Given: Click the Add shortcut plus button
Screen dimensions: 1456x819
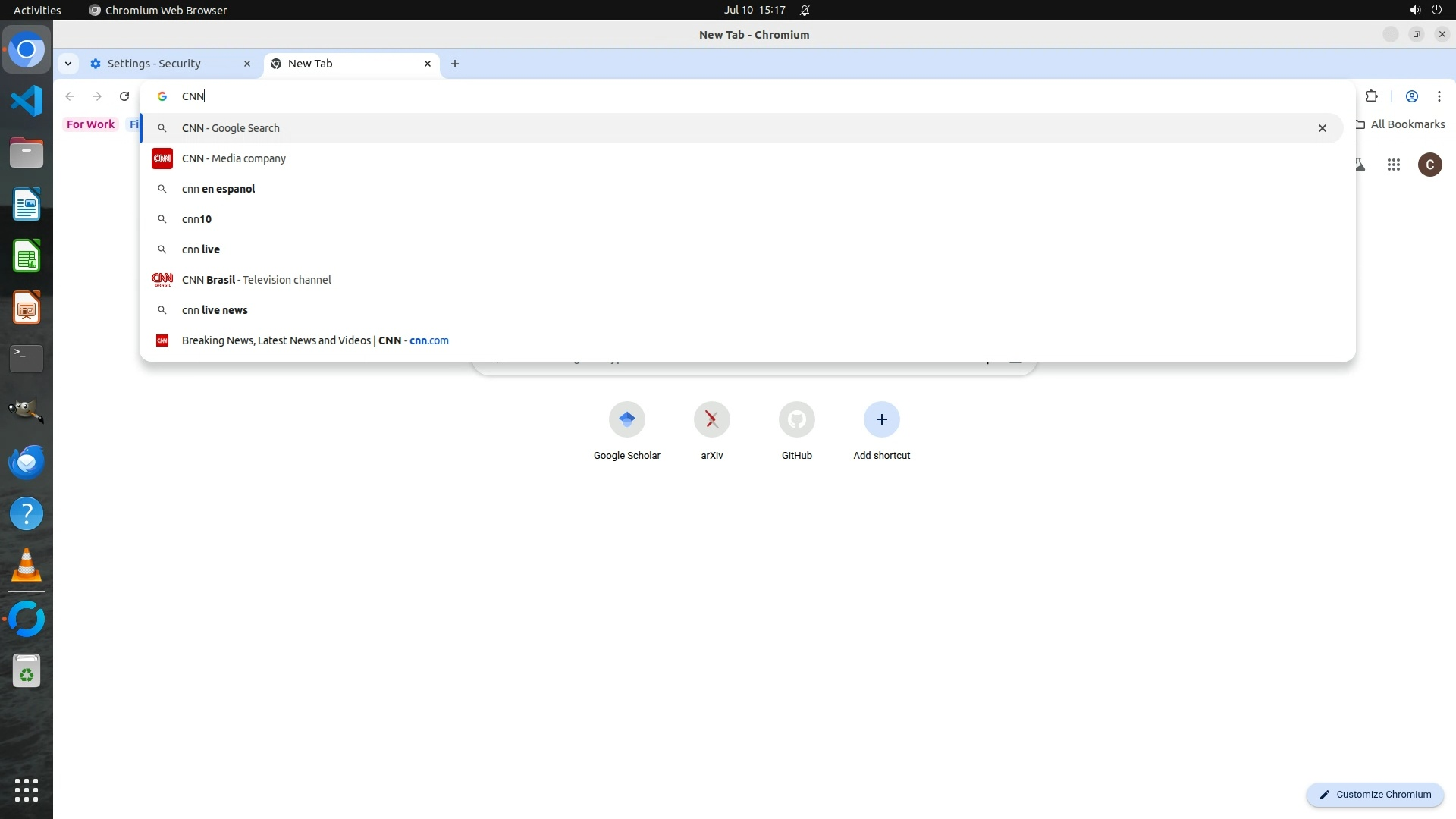Looking at the screenshot, I should 881,419.
